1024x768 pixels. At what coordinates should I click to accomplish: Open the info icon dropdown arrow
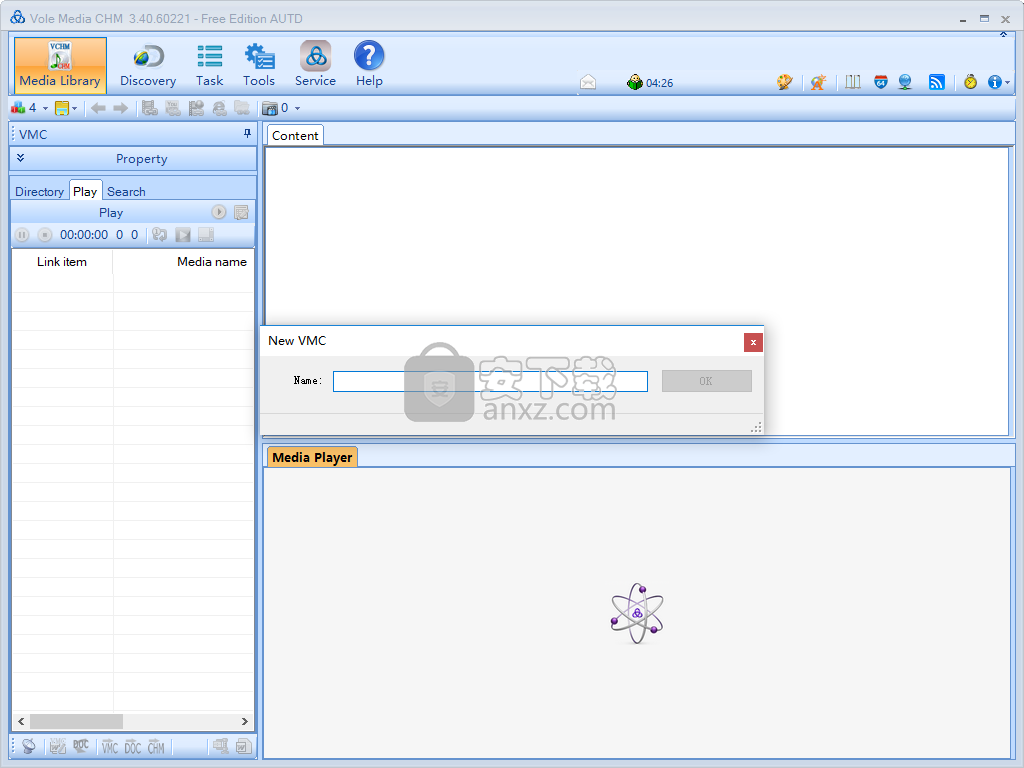pos(1007,83)
